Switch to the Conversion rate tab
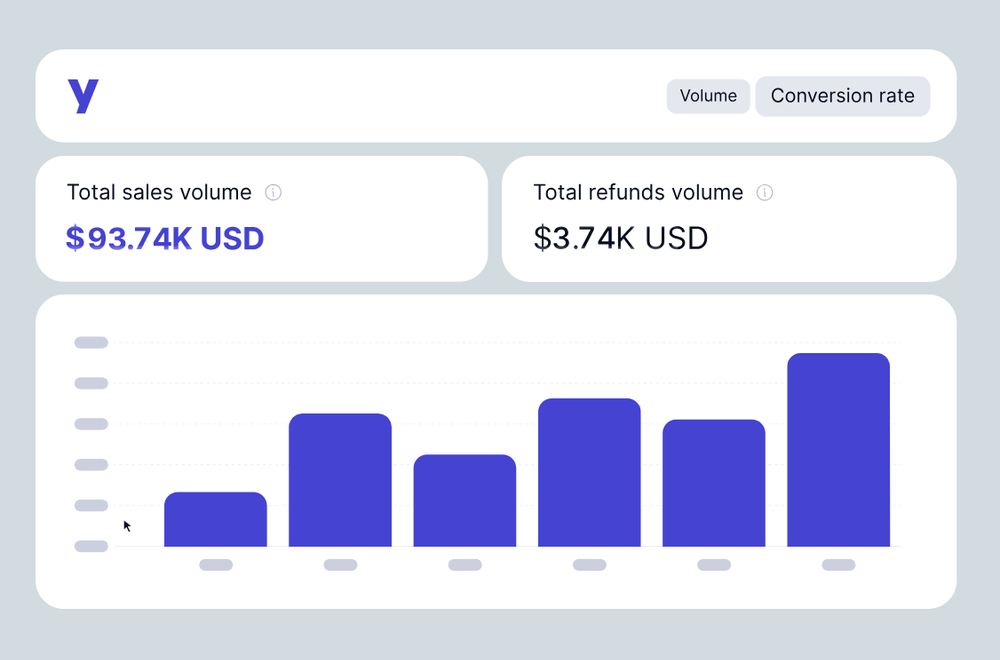 pos(842,96)
